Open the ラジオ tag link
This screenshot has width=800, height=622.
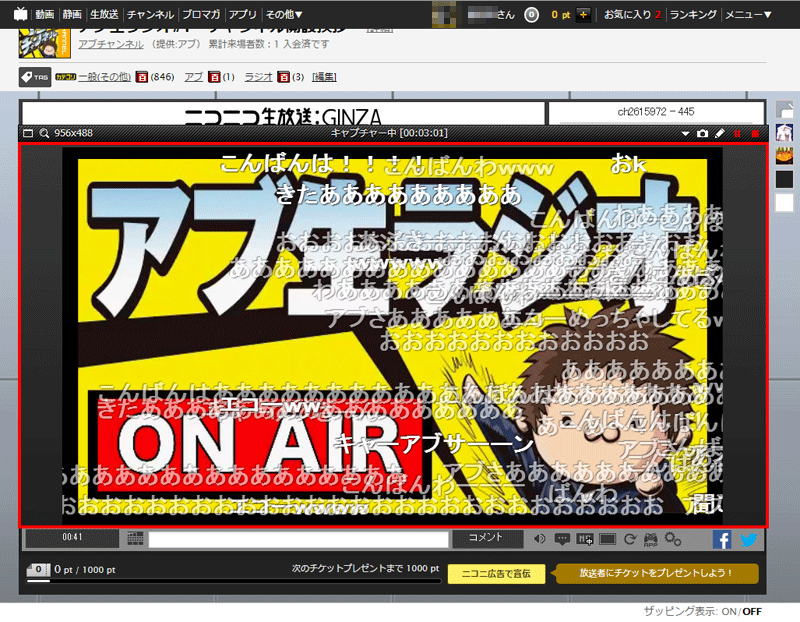tap(258, 77)
